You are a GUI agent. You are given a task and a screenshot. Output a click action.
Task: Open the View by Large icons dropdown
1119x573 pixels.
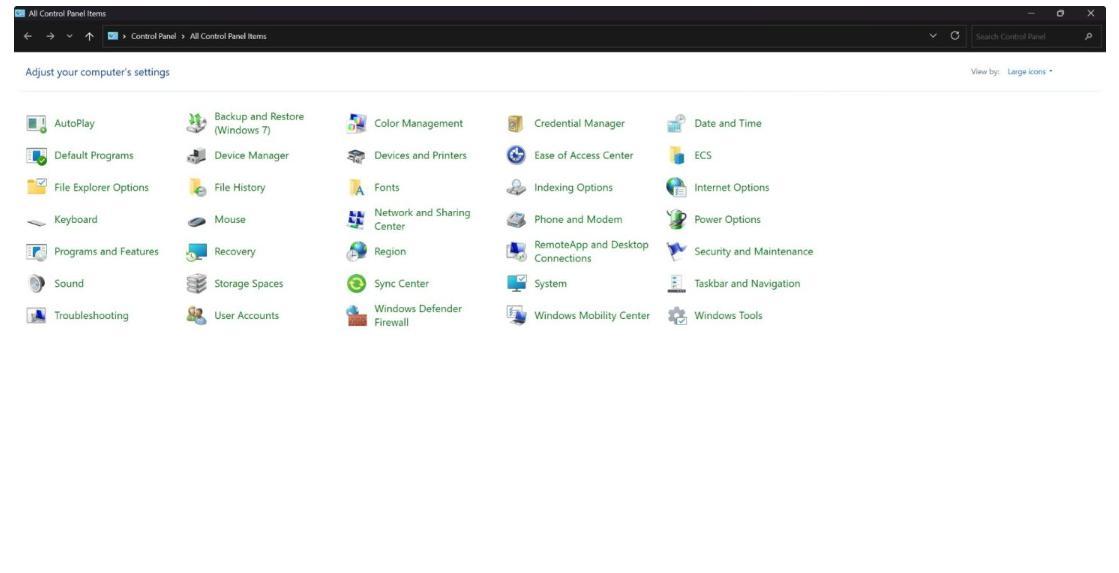[1030, 71]
